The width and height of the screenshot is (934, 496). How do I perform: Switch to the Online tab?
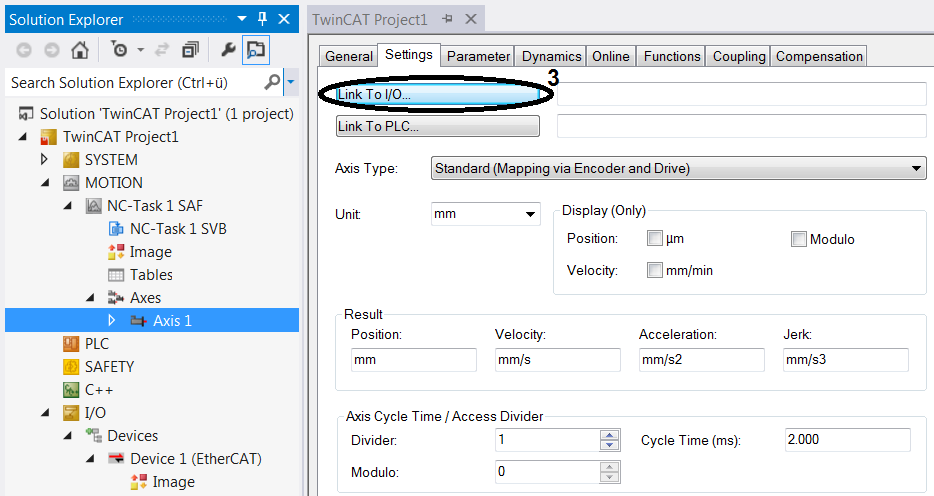point(611,56)
